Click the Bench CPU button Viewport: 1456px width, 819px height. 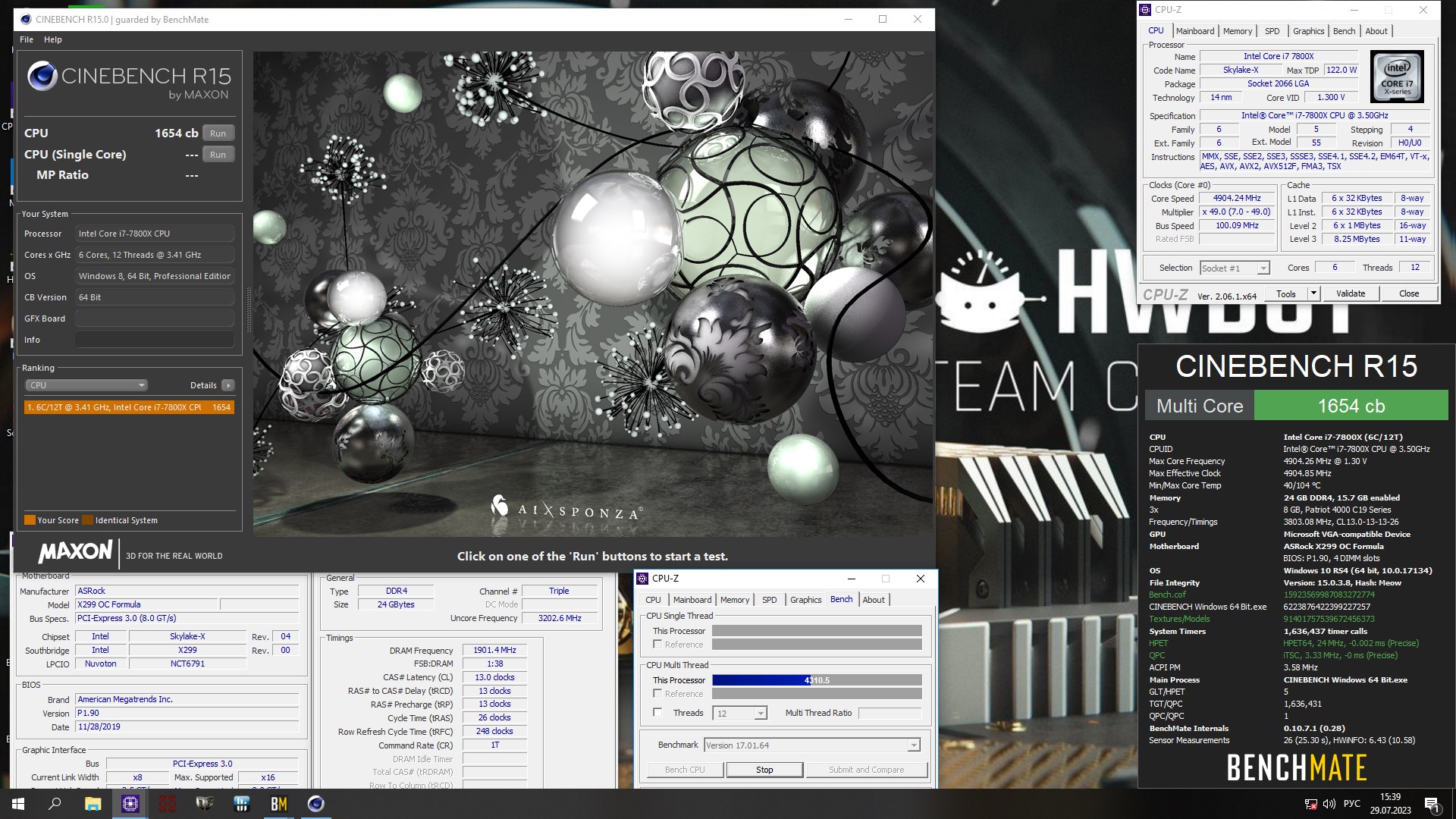pos(685,770)
